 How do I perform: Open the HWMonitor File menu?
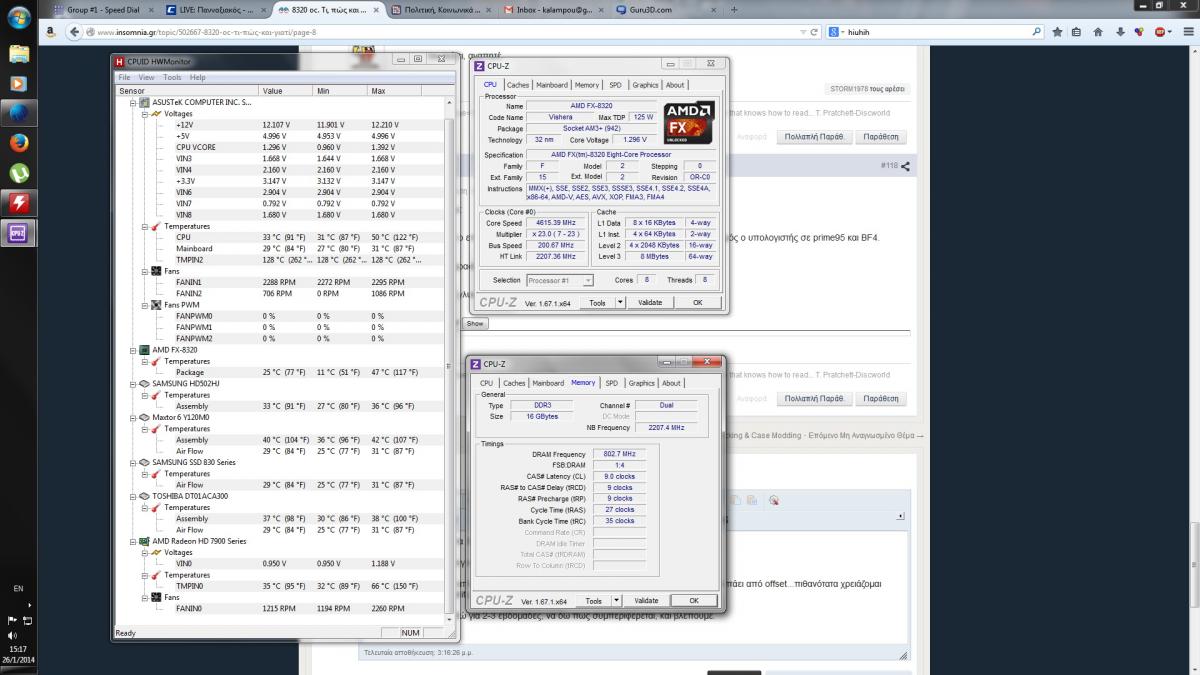point(124,77)
